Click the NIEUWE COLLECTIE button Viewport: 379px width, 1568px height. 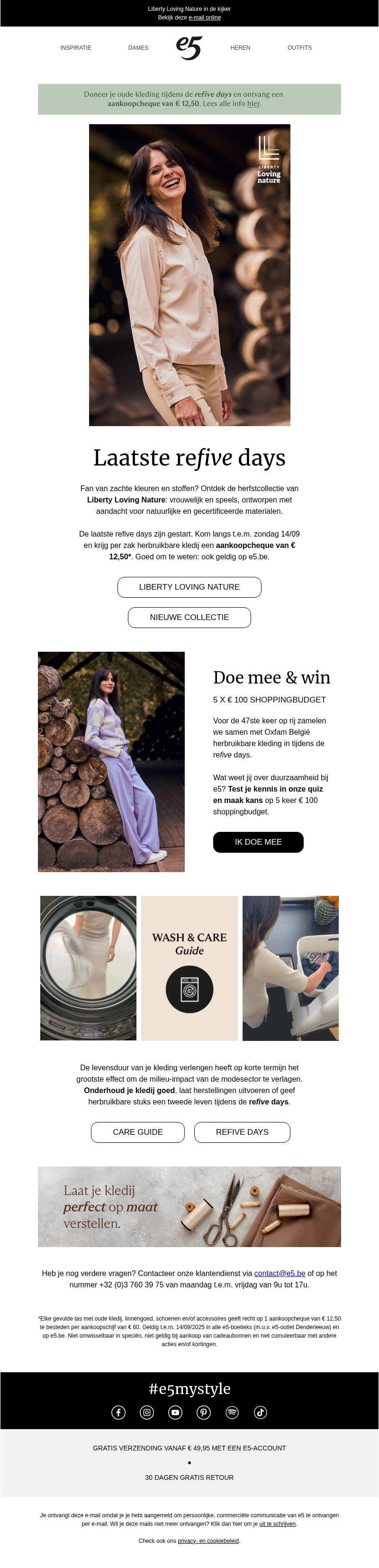tap(189, 617)
